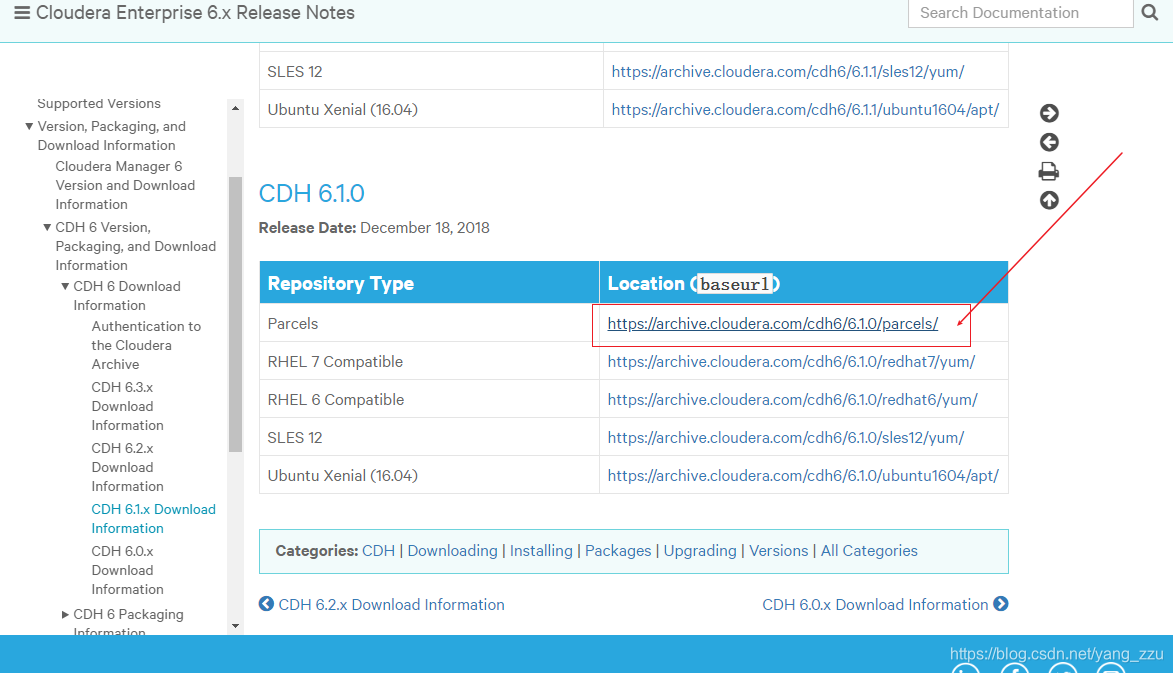Click the next page arrow icon
This screenshot has height=673, width=1173.
point(1049,113)
